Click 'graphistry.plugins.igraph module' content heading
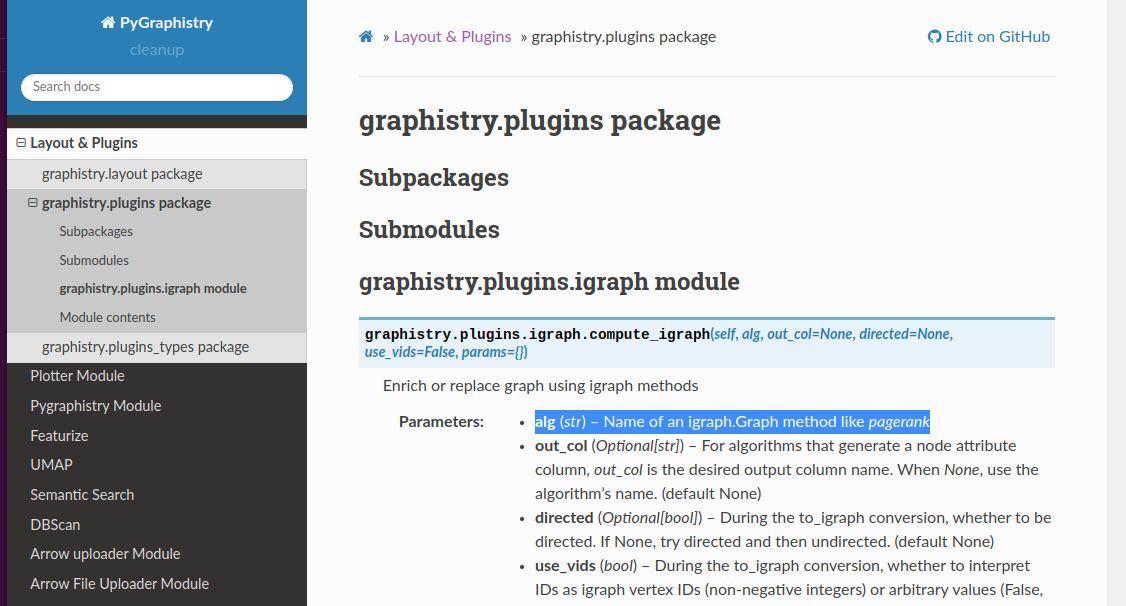This screenshot has width=1126, height=606. [549, 281]
